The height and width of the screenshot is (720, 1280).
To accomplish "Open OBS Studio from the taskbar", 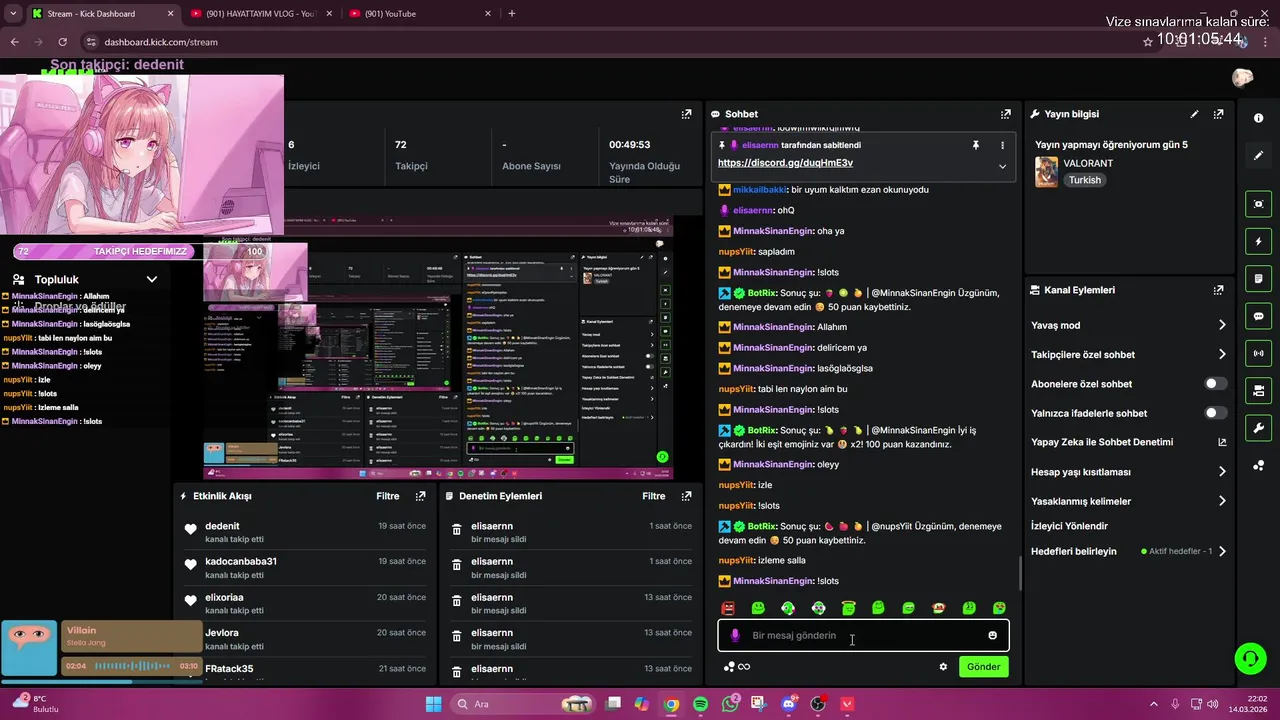I will click(818, 704).
